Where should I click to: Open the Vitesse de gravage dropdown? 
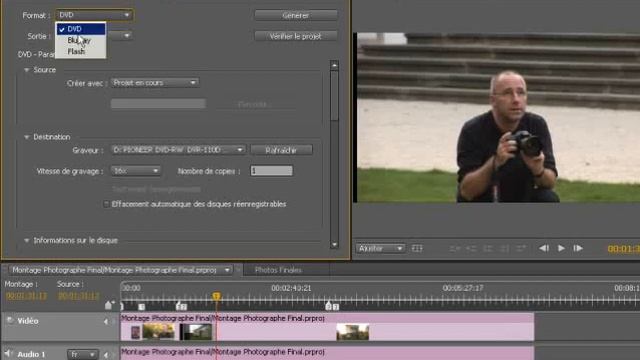(136, 171)
